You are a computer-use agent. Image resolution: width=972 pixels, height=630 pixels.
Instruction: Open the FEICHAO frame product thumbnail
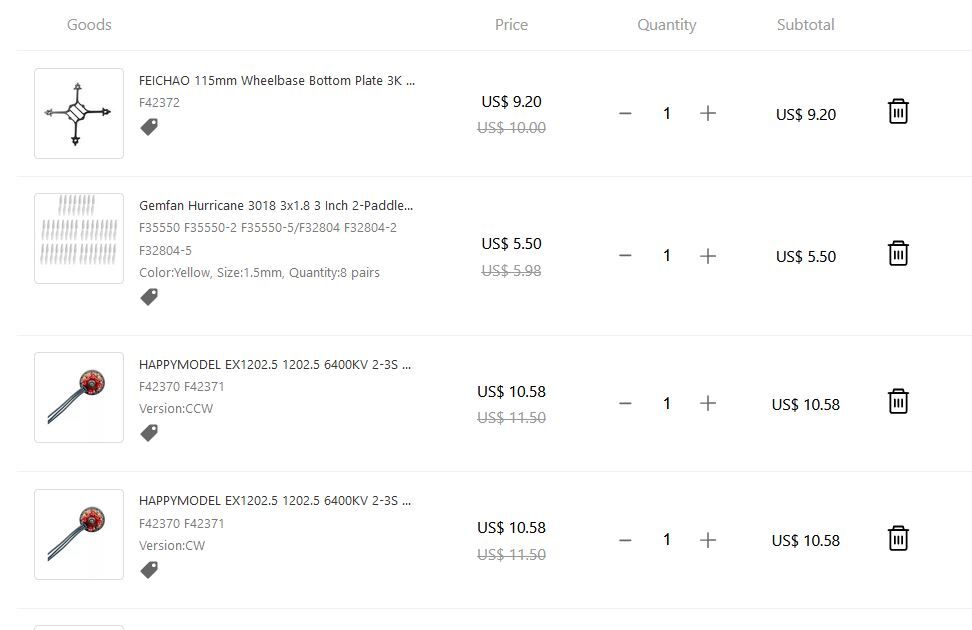coord(79,113)
